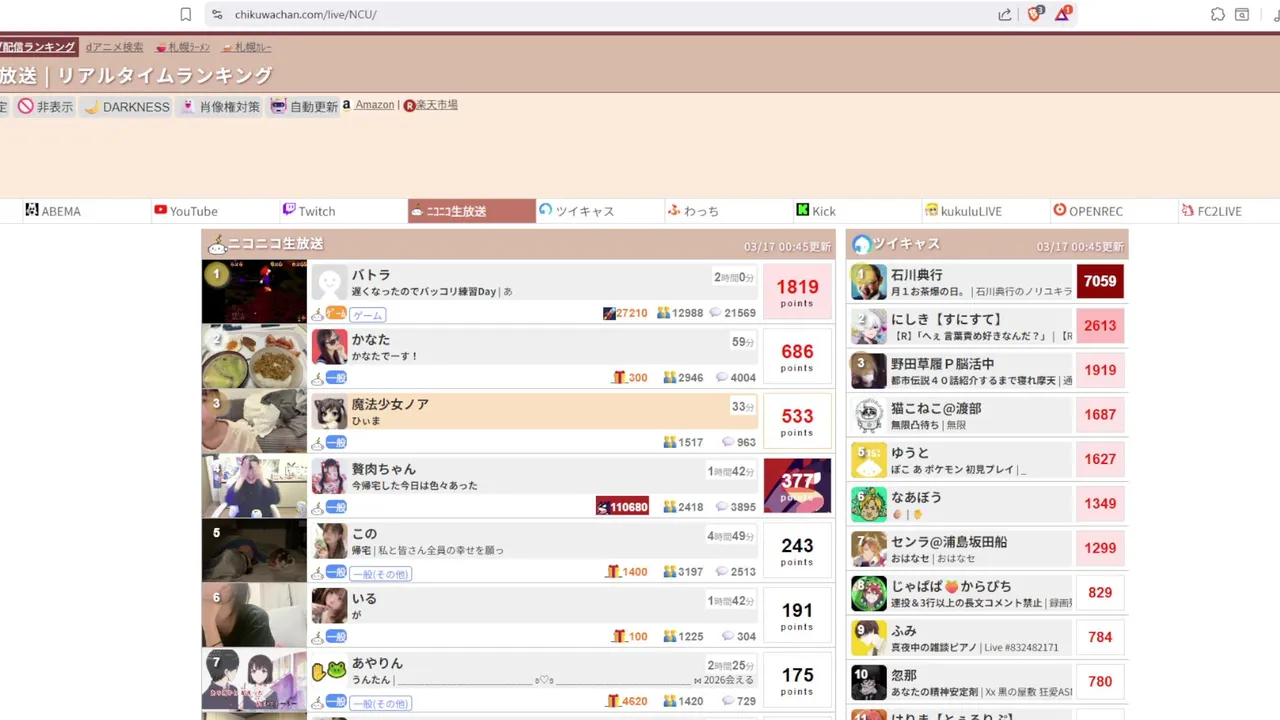Select the ニコニコ生放送 tab
This screenshot has height=720, width=1280.
[472, 211]
